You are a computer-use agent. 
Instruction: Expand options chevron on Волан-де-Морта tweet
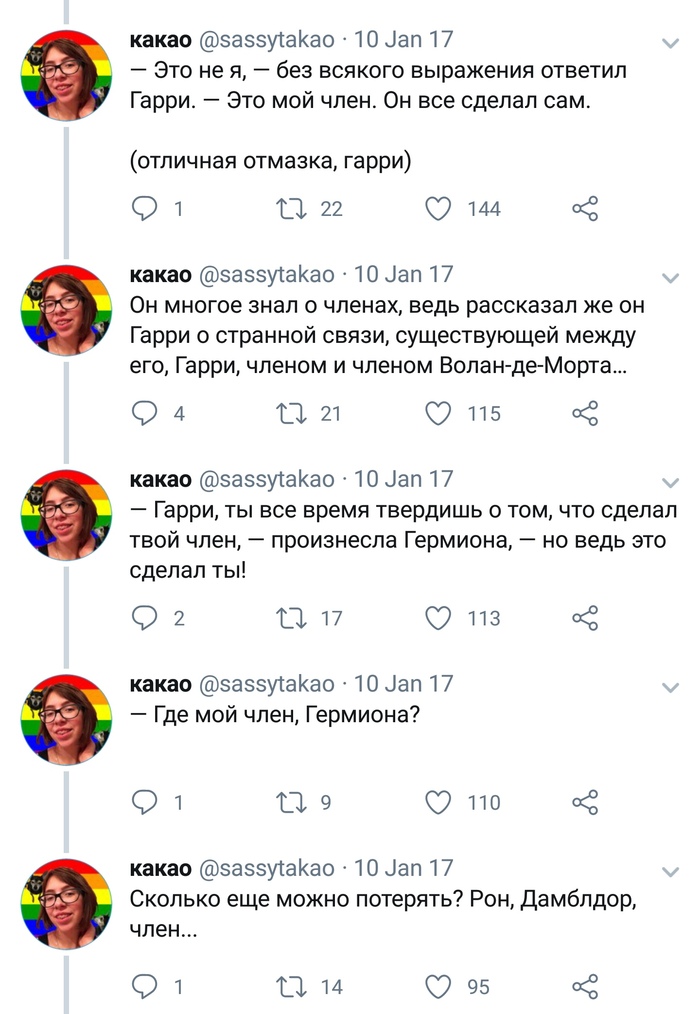click(x=672, y=277)
